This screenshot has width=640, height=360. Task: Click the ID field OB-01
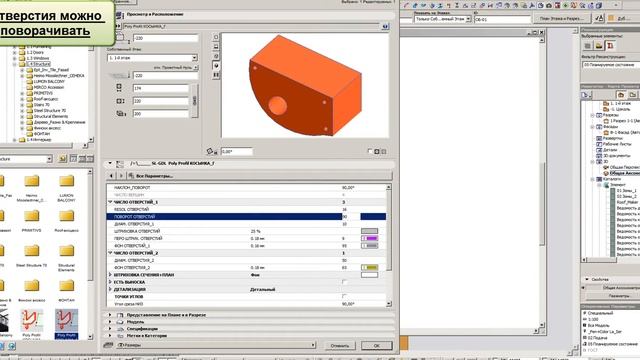pyautogui.click(x=502, y=19)
